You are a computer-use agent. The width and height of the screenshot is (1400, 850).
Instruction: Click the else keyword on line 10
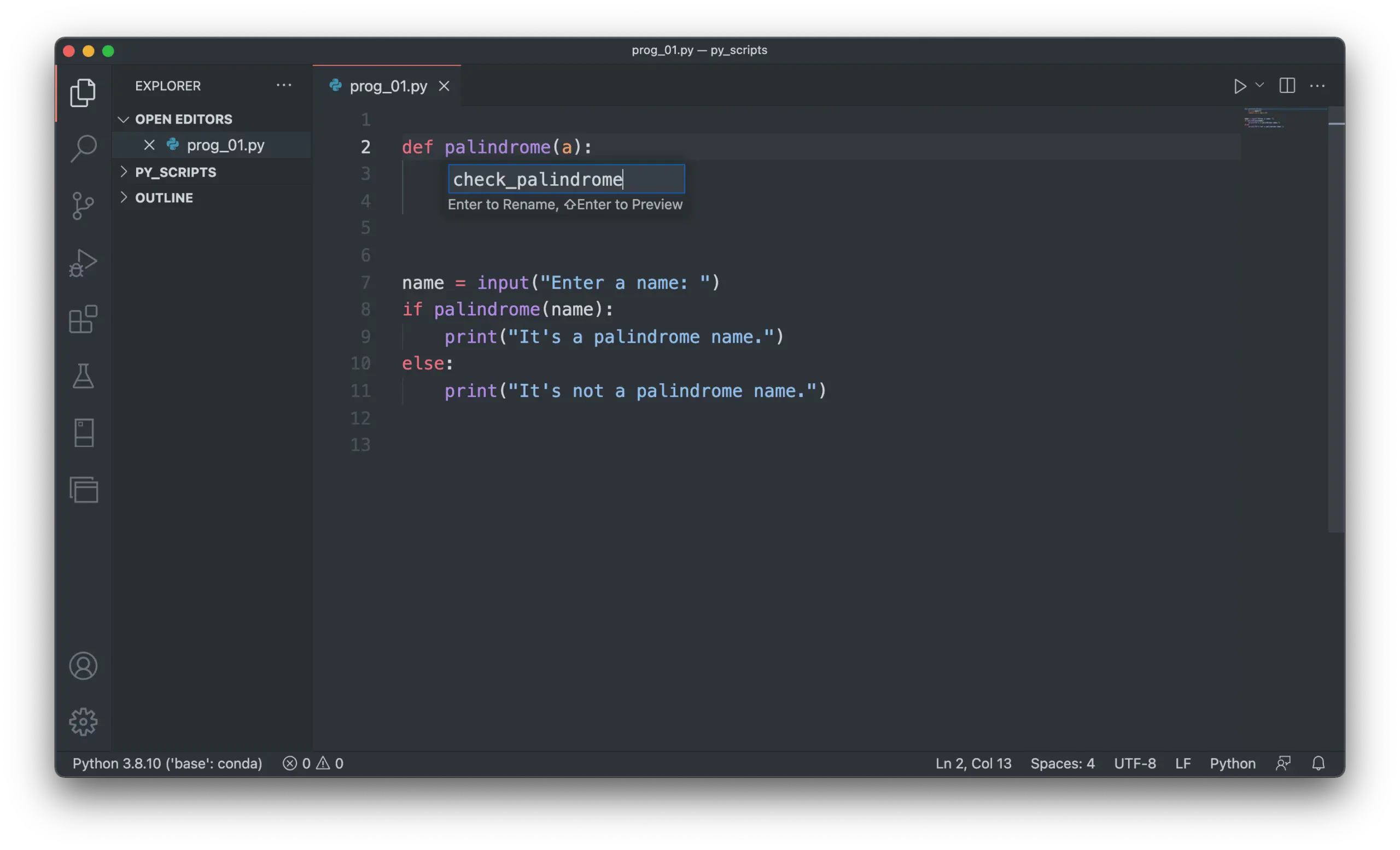click(x=423, y=364)
